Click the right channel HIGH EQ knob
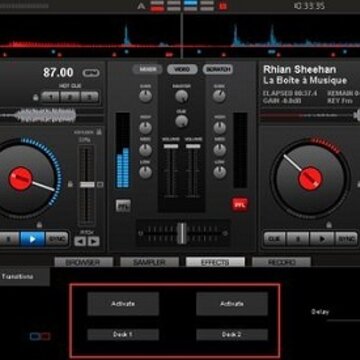The width and height of the screenshot is (360, 360). [x=219, y=128]
